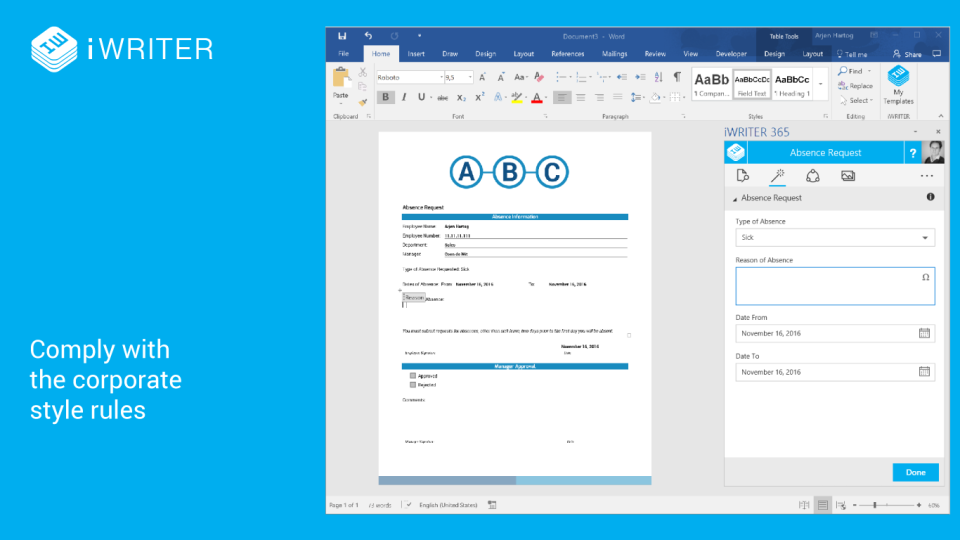Clear all formatting eraser icon
Image resolution: width=960 pixels, height=540 pixels.
[539, 77]
